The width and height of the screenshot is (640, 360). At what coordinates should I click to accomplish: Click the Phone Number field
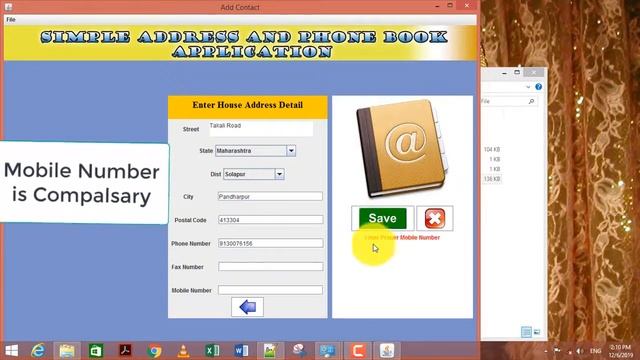coord(270,243)
